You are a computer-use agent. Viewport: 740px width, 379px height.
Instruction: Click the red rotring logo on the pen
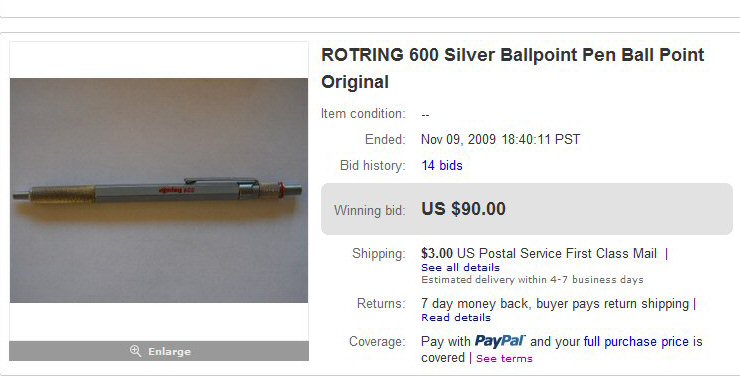click(177, 190)
